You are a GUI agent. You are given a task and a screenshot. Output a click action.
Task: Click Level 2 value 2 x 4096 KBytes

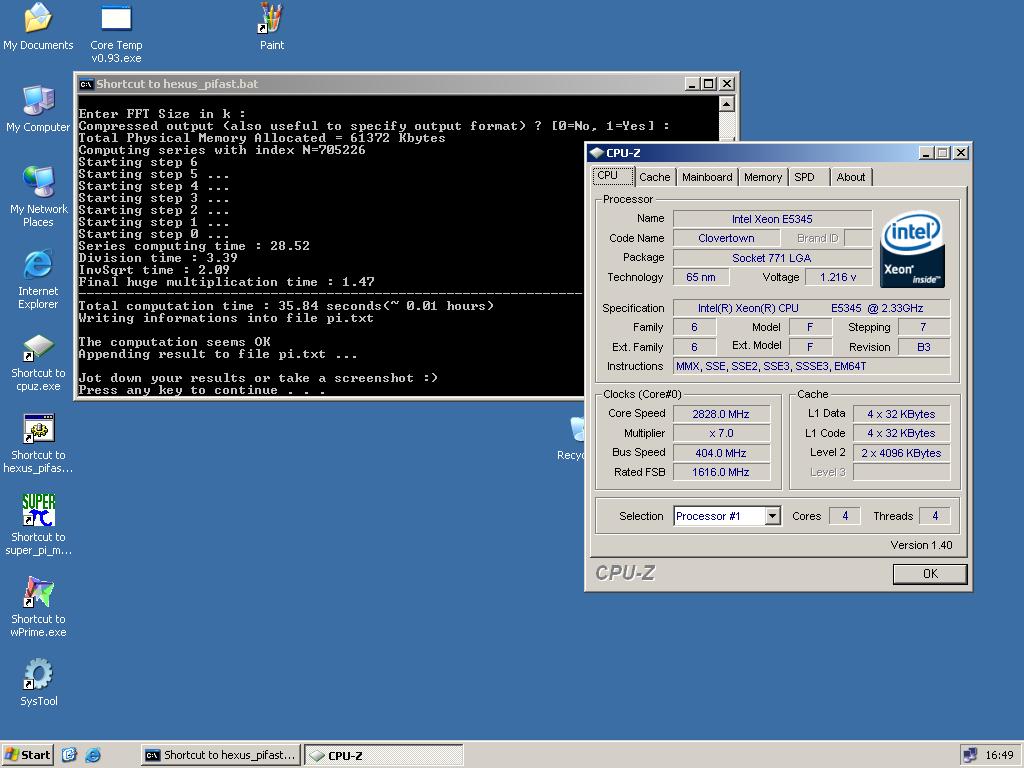(x=901, y=453)
